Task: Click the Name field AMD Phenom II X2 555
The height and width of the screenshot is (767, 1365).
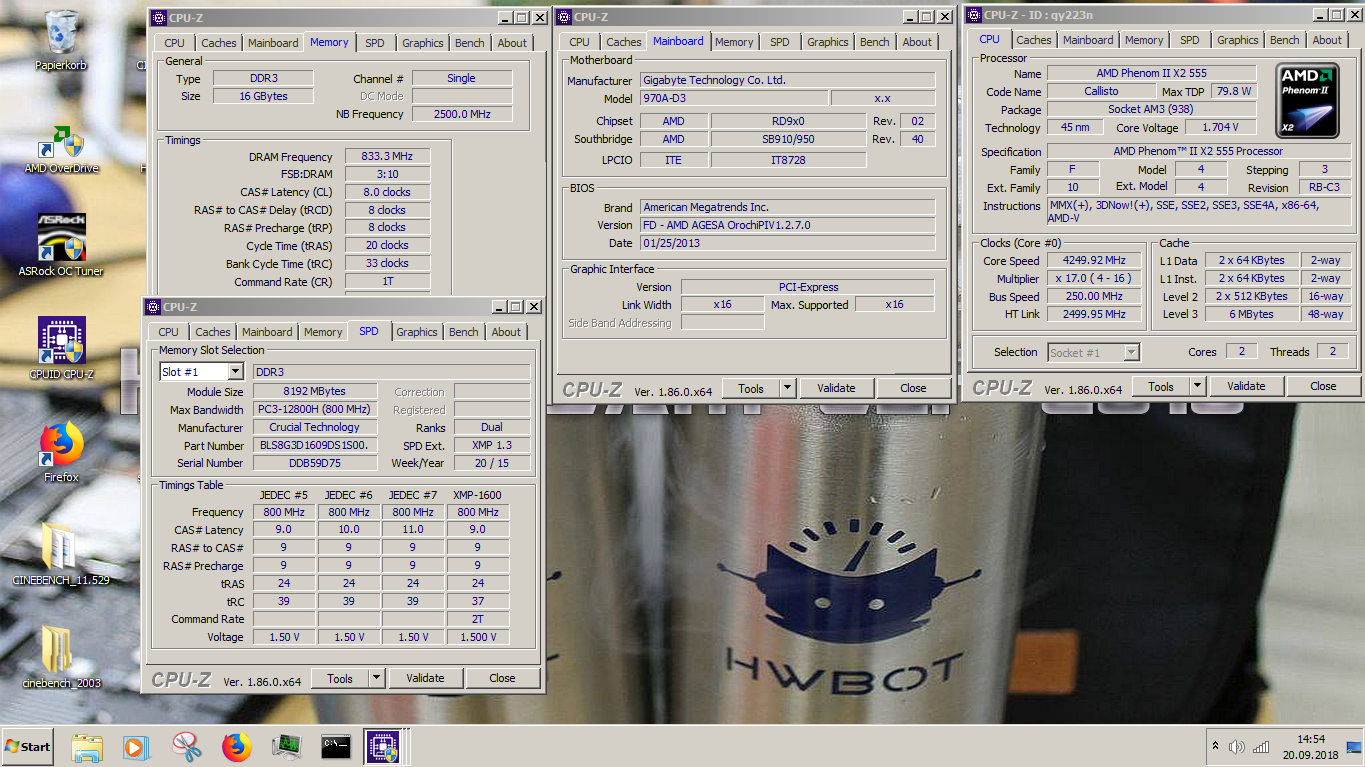Action: click(1151, 73)
